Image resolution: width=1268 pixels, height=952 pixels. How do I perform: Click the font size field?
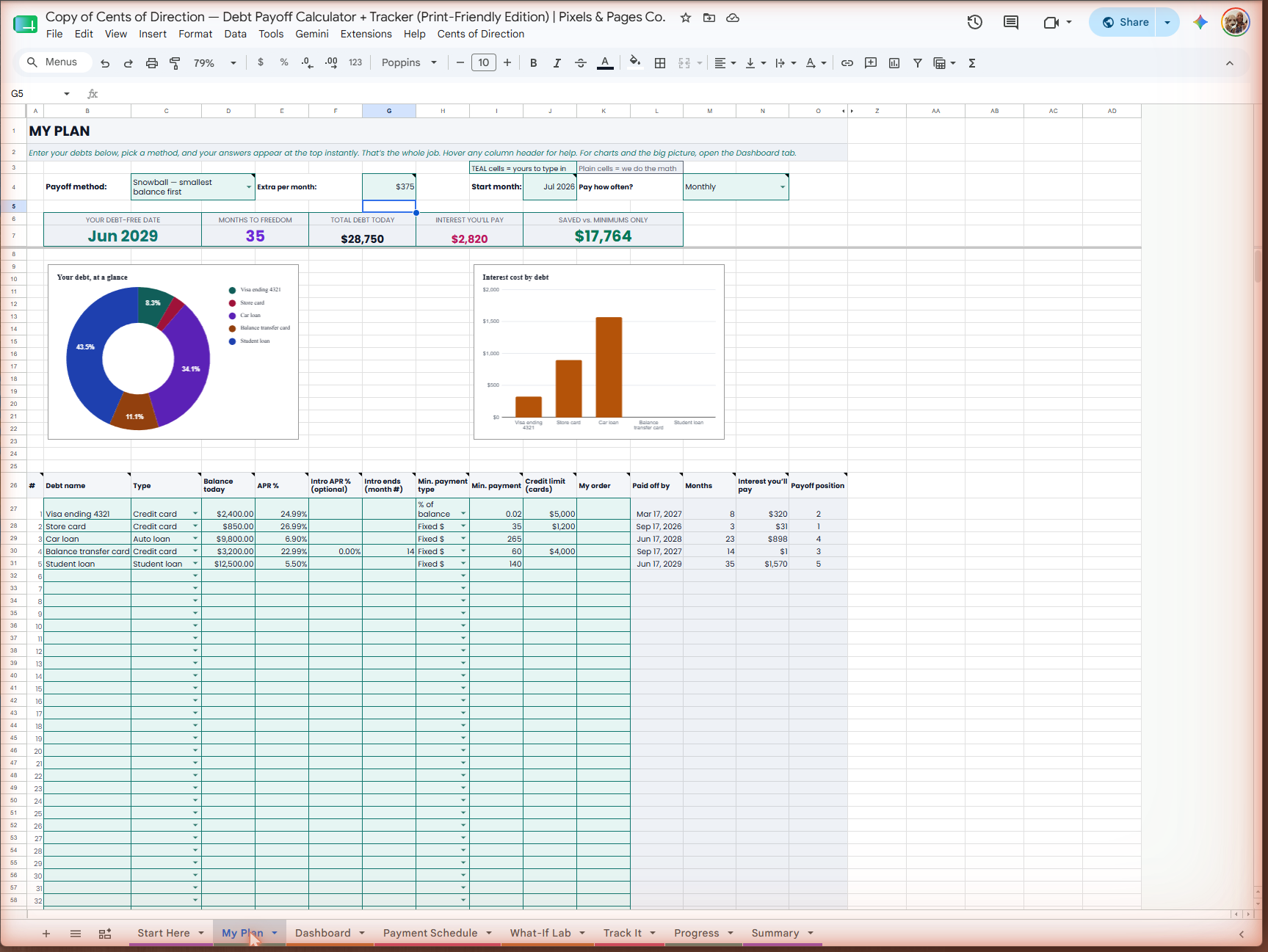click(x=484, y=63)
